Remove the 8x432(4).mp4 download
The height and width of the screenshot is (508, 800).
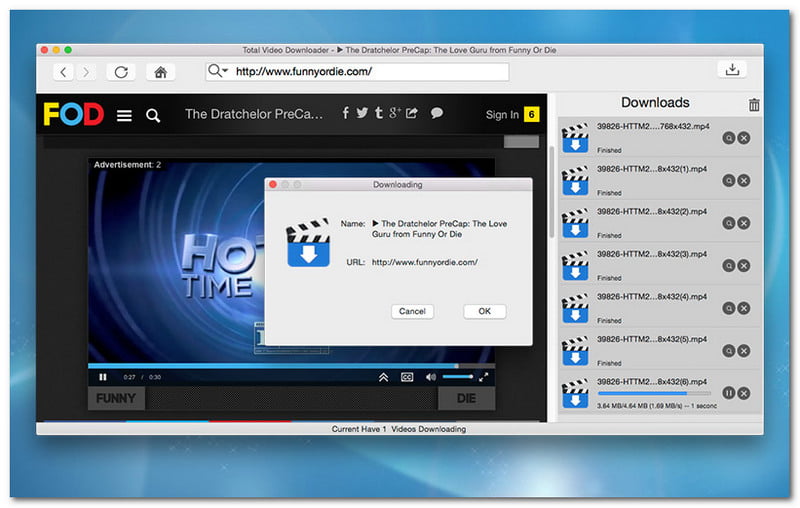click(744, 308)
